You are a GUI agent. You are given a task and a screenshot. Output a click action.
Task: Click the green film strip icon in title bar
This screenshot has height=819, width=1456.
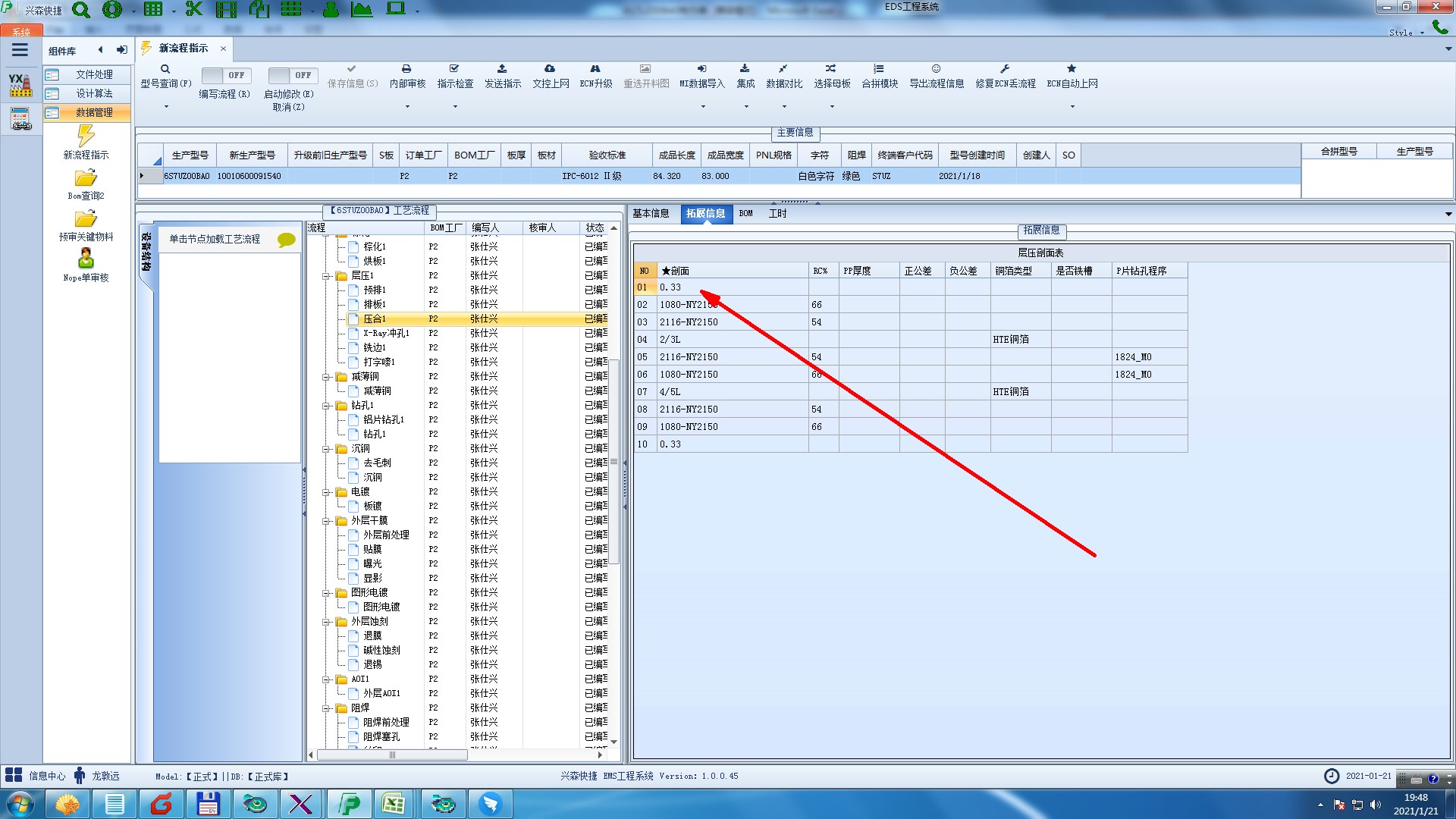(x=226, y=9)
